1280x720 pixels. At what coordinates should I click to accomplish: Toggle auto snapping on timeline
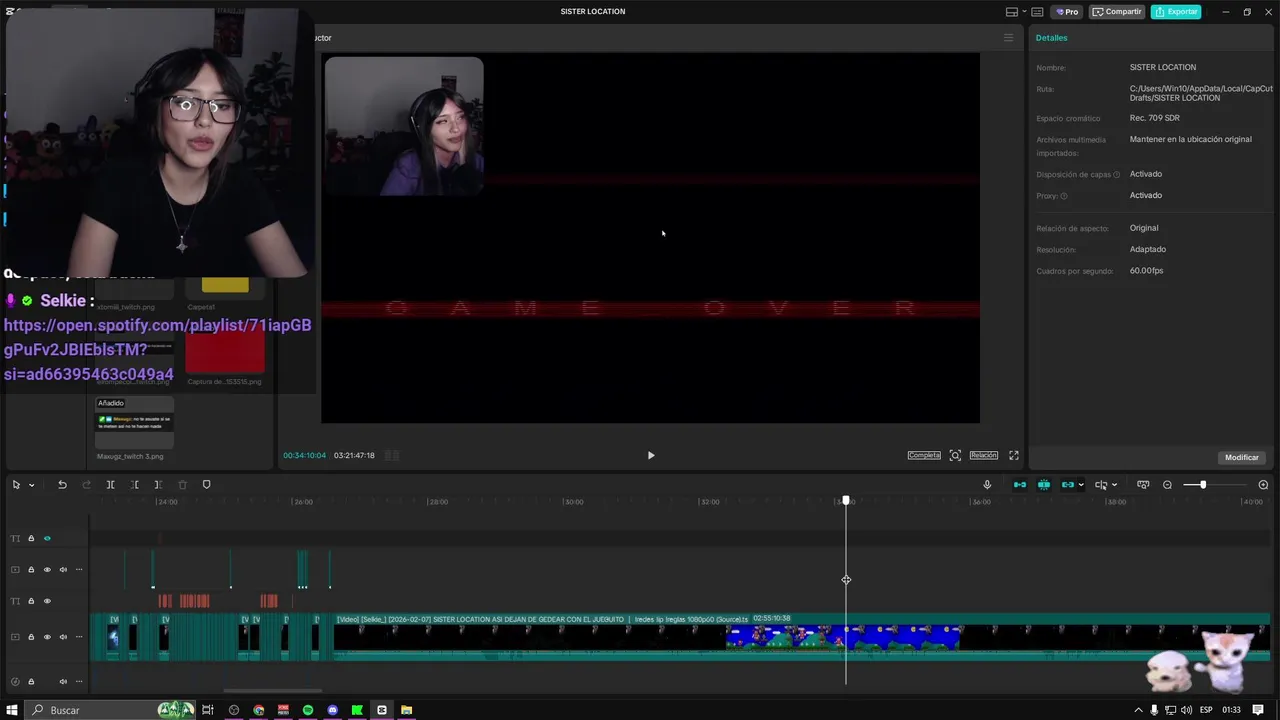click(1044, 485)
